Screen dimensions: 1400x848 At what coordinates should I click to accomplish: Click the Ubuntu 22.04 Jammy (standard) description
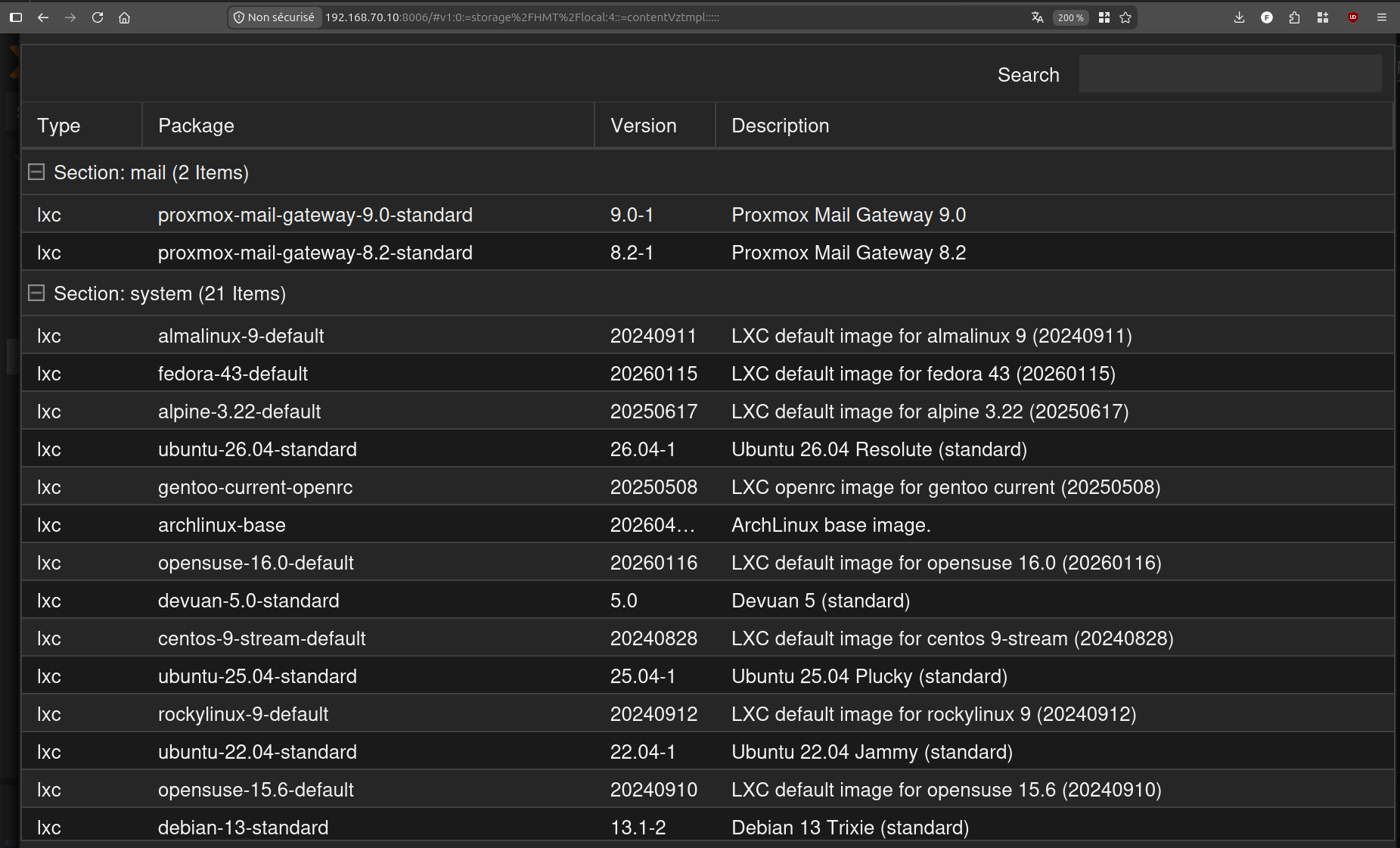(872, 752)
